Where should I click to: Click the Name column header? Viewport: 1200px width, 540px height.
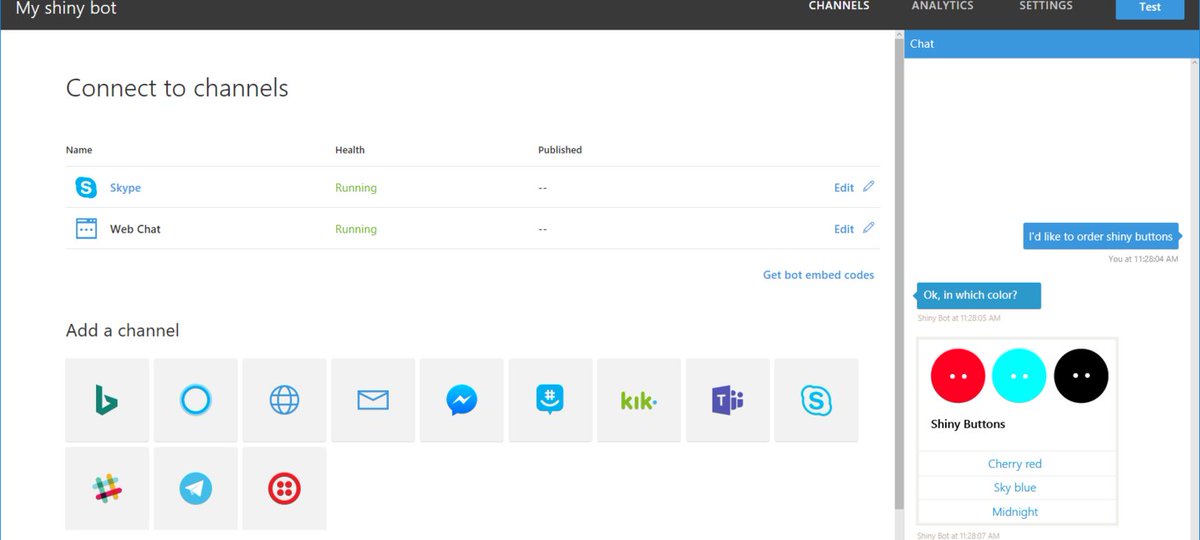(79, 150)
